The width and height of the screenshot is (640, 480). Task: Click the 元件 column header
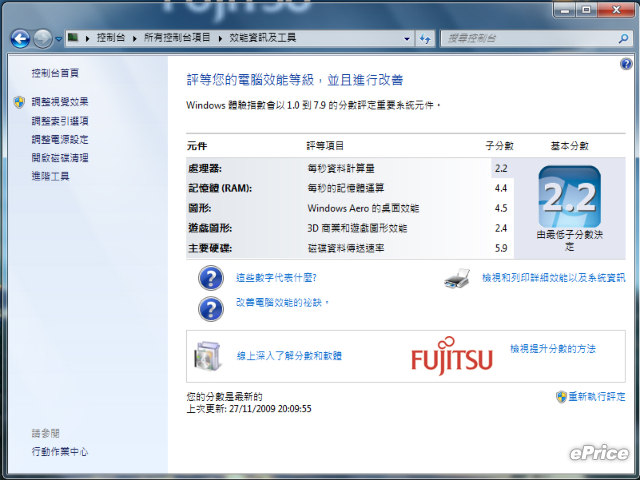197,146
